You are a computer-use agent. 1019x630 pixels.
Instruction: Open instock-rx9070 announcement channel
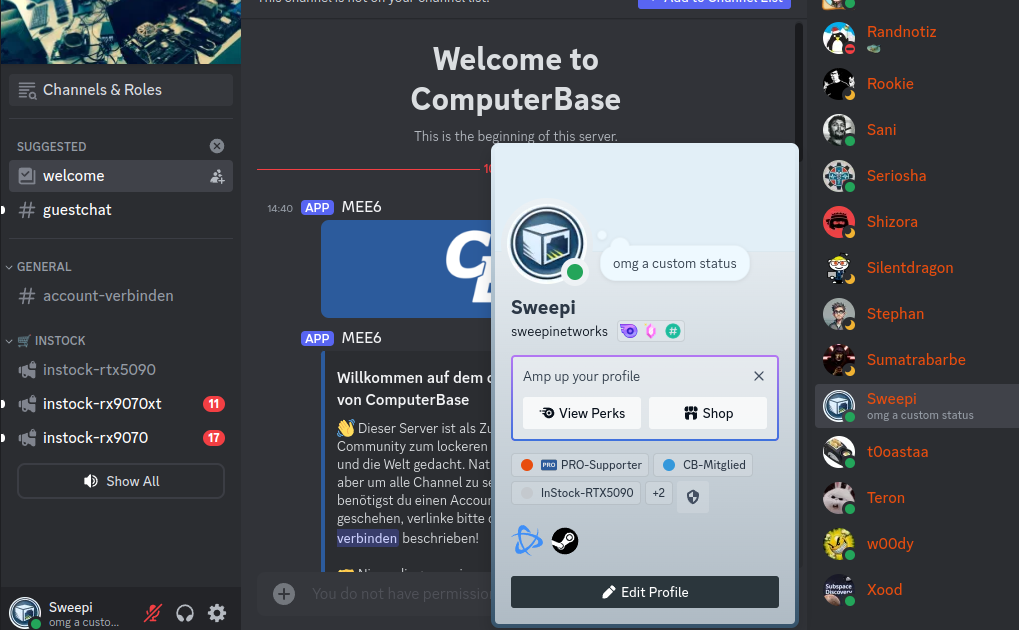click(121, 438)
